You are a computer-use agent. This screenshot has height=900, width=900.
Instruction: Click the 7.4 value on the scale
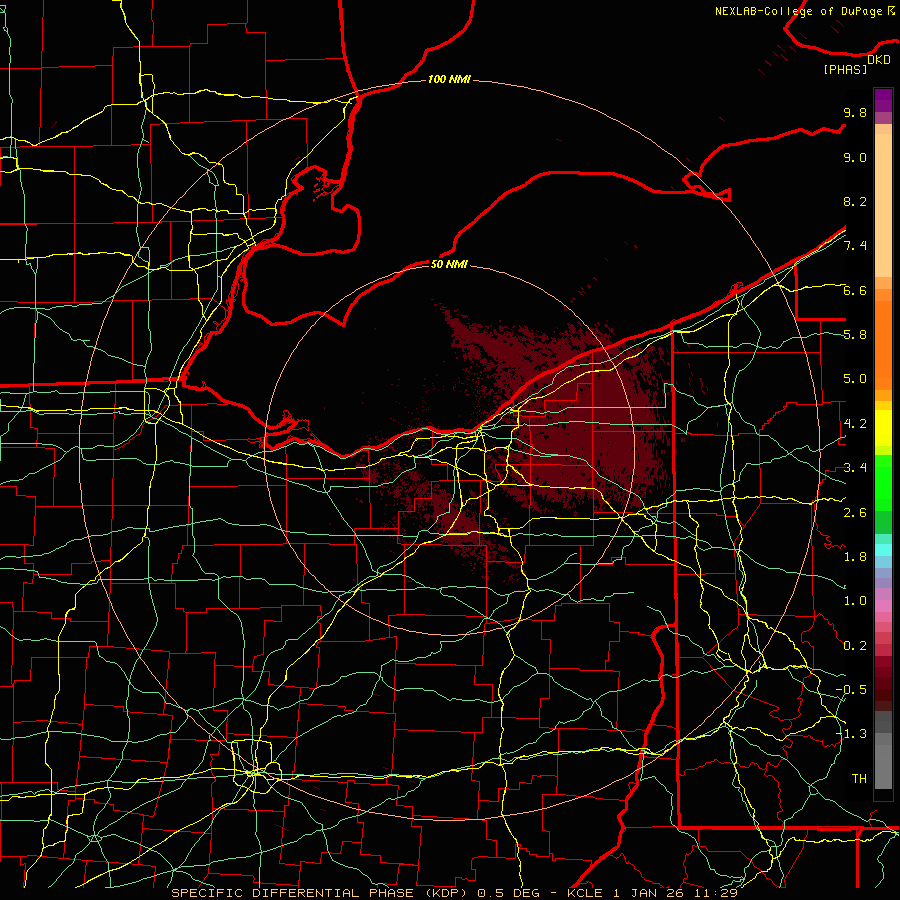coord(855,246)
